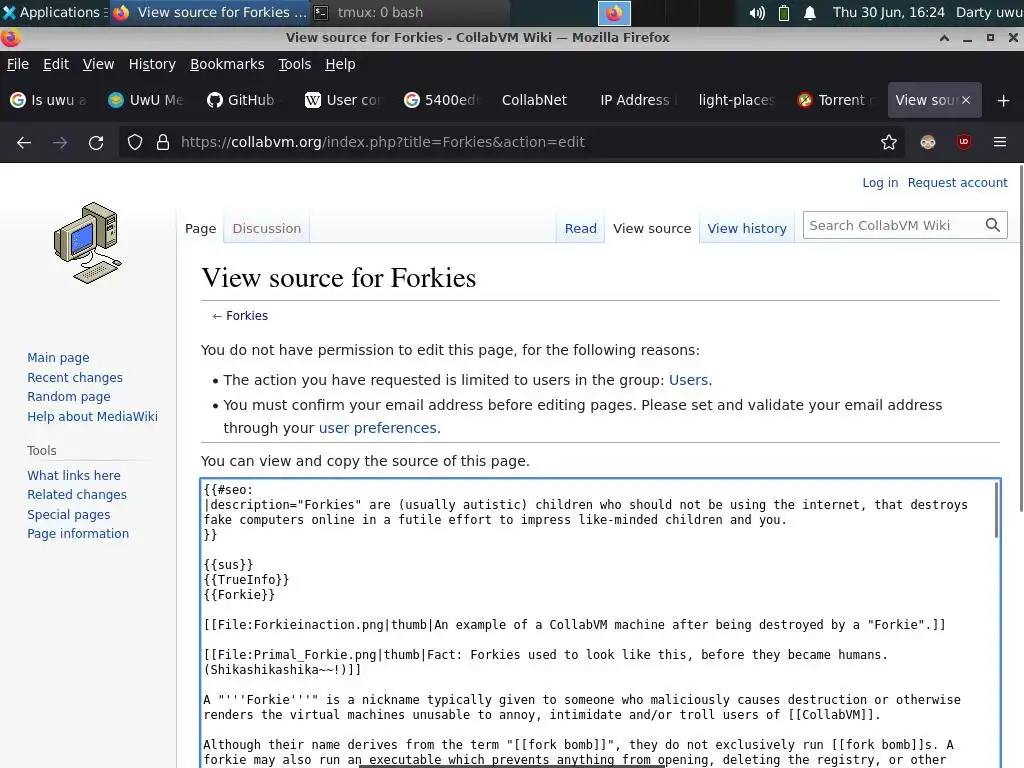The width and height of the screenshot is (1024, 768).
Task: Open the Firefox hamburger menu
Action: click(x=999, y=142)
